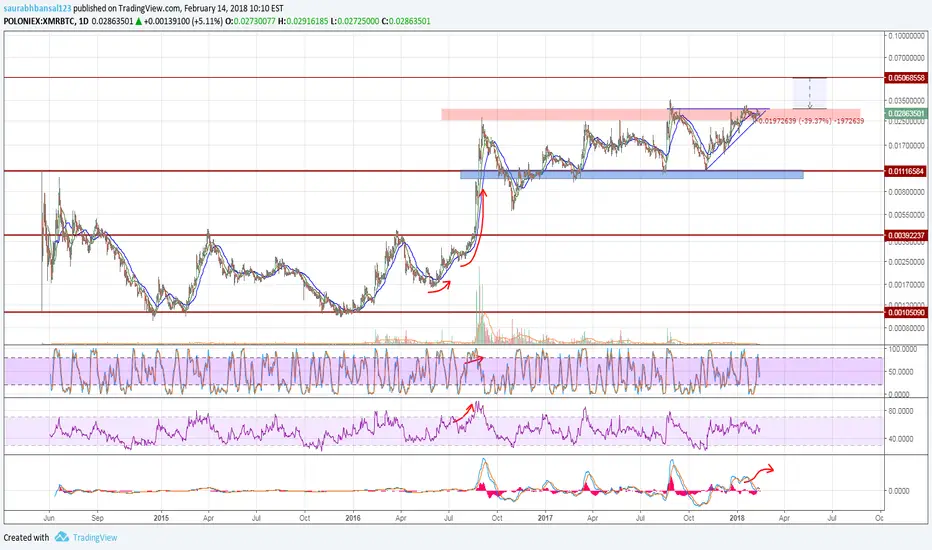The image size is (932, 550).
Task: Click the 0.00170000 price axis value
Action: (x=907, y=285)
